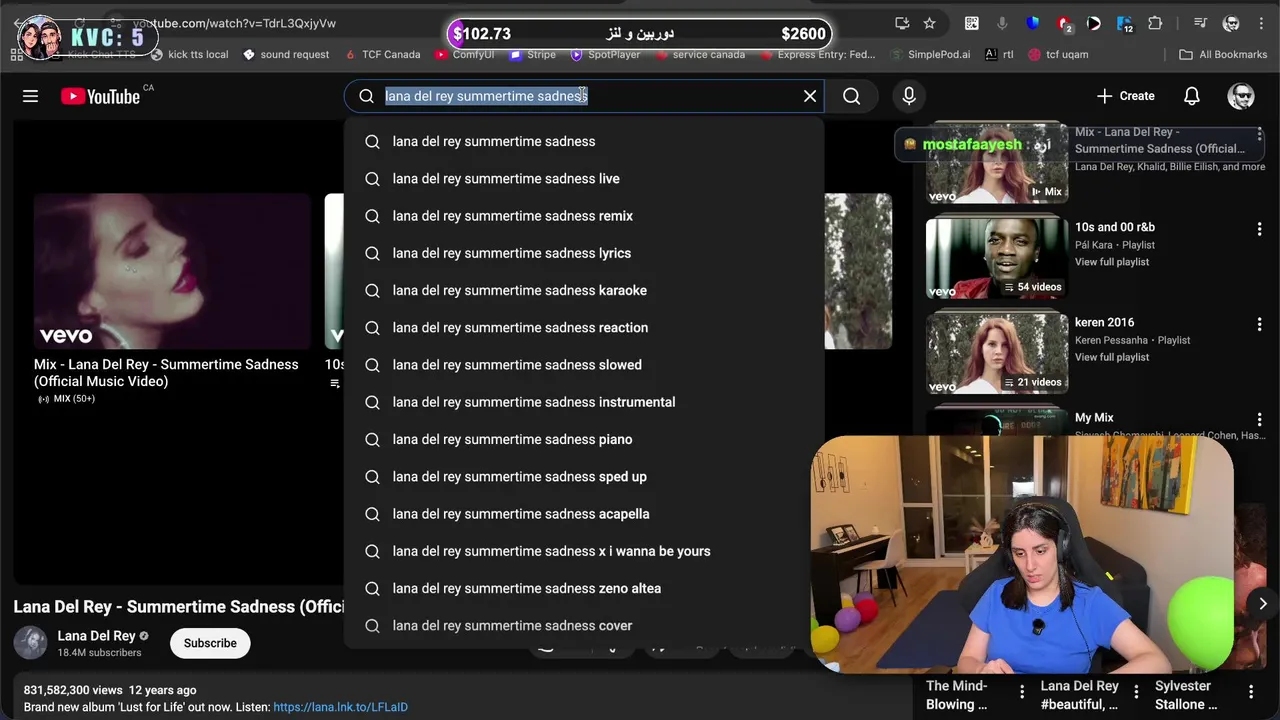Select "summertime sadness x i wanna be yours"
The image size is (1280, 720).
584,551
